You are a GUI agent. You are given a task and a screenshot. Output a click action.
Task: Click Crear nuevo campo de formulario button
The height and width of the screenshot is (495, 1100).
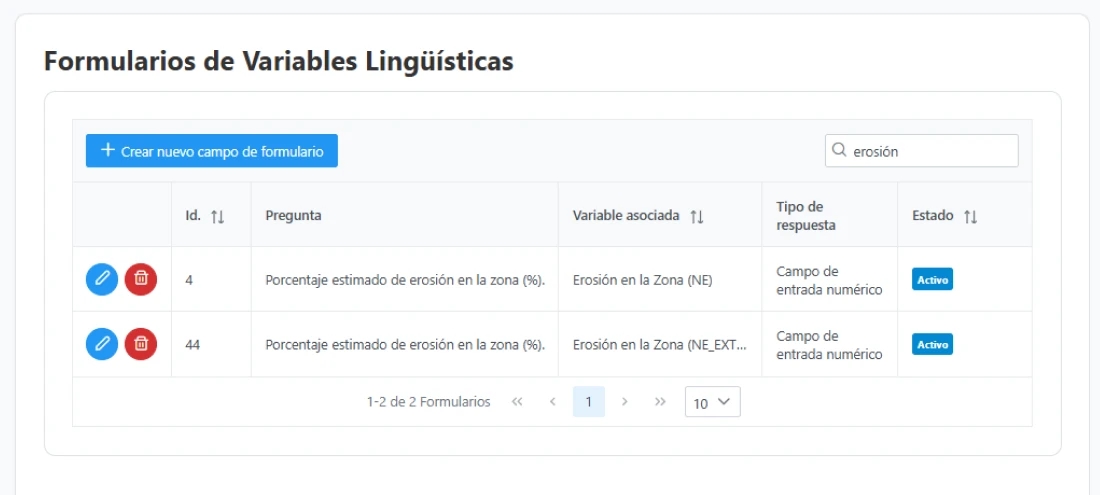(212, 151)
